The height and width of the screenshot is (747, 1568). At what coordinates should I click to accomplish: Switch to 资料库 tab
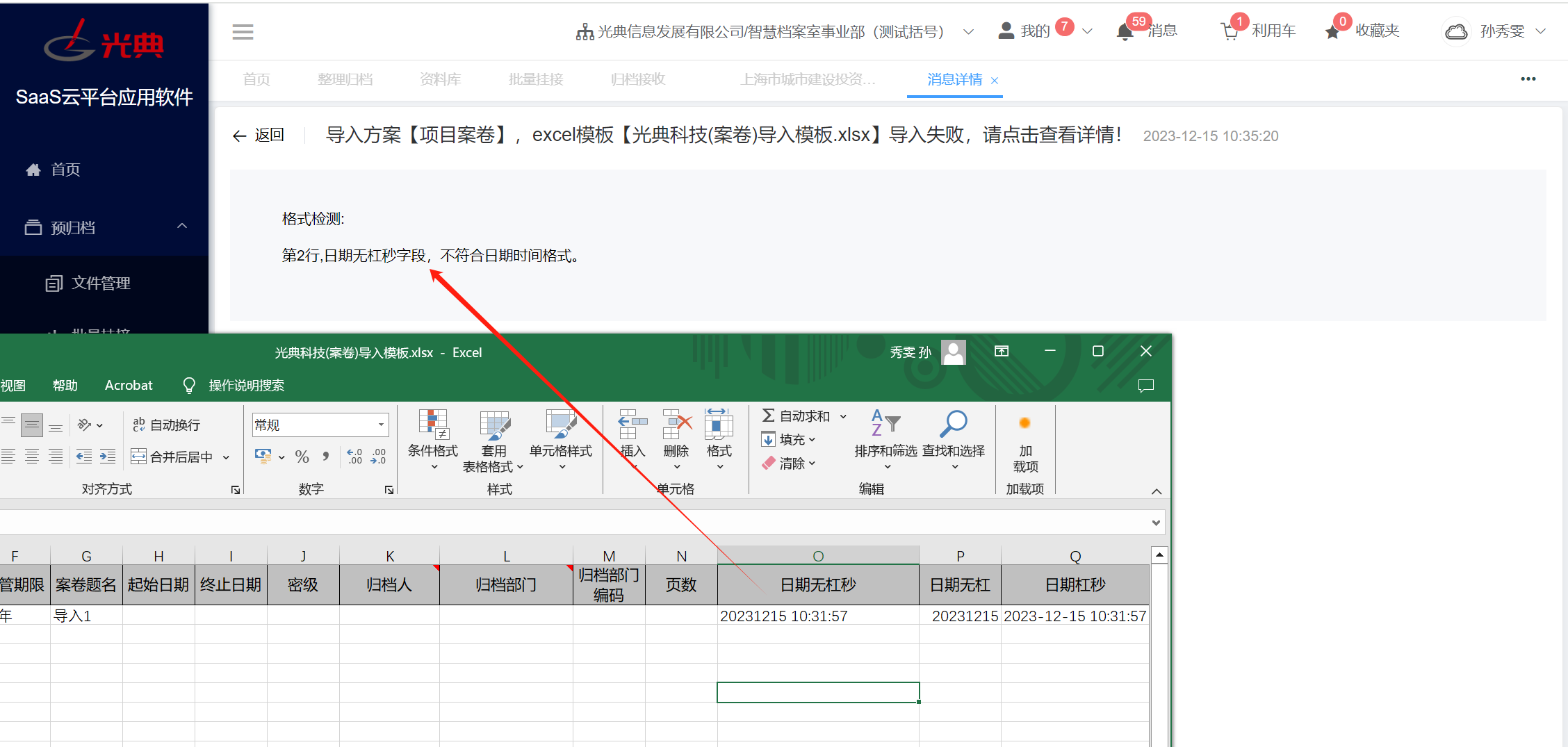[440, 79]
